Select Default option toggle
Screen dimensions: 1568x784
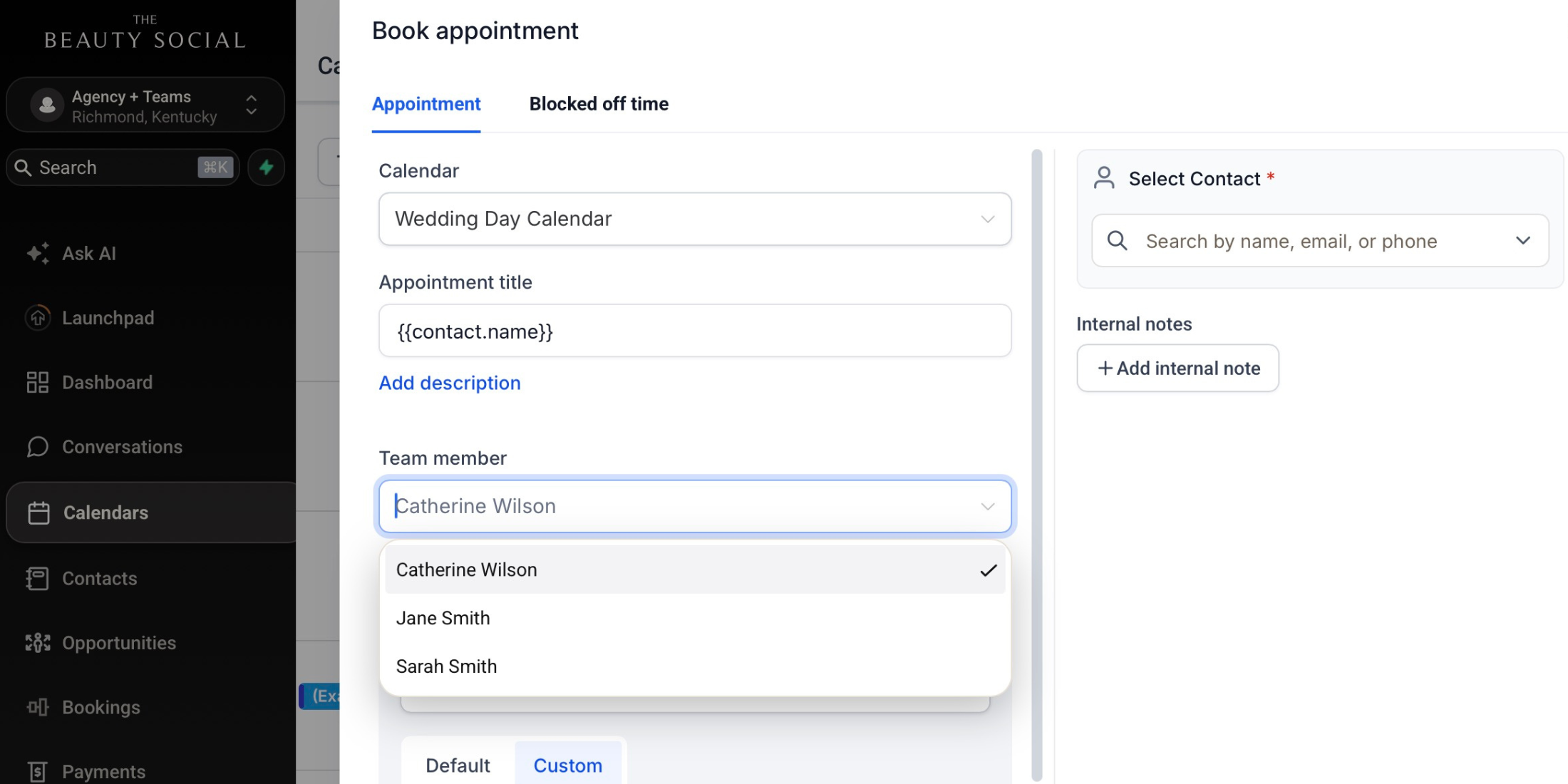[458, 765]
